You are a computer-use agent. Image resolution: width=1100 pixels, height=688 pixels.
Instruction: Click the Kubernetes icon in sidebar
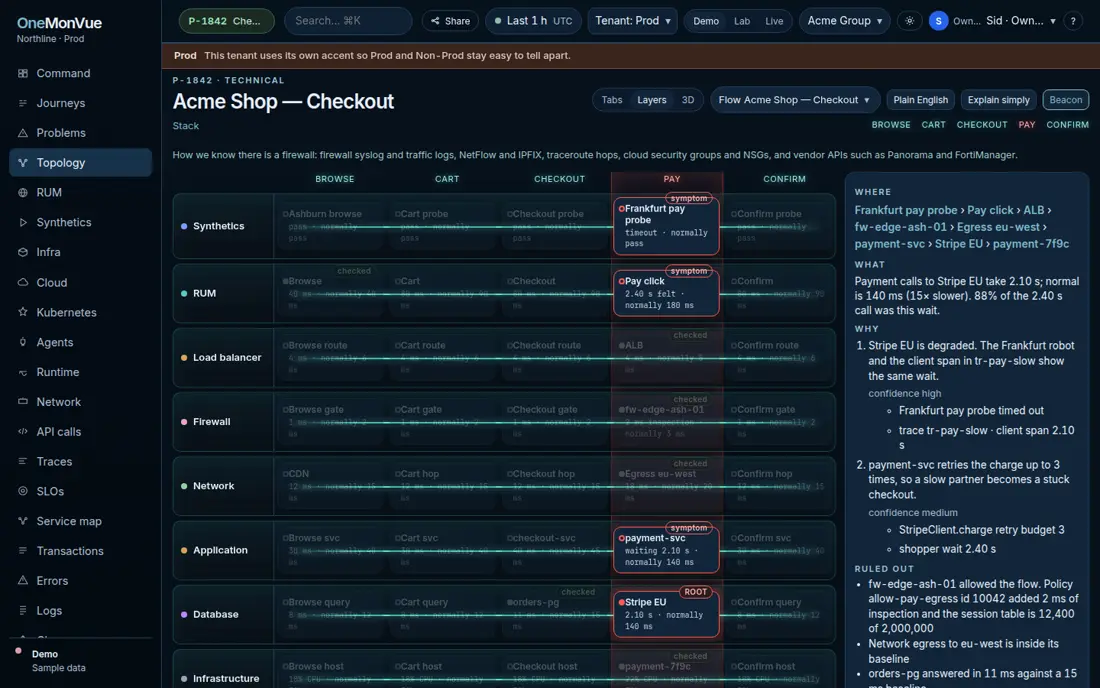22,312
